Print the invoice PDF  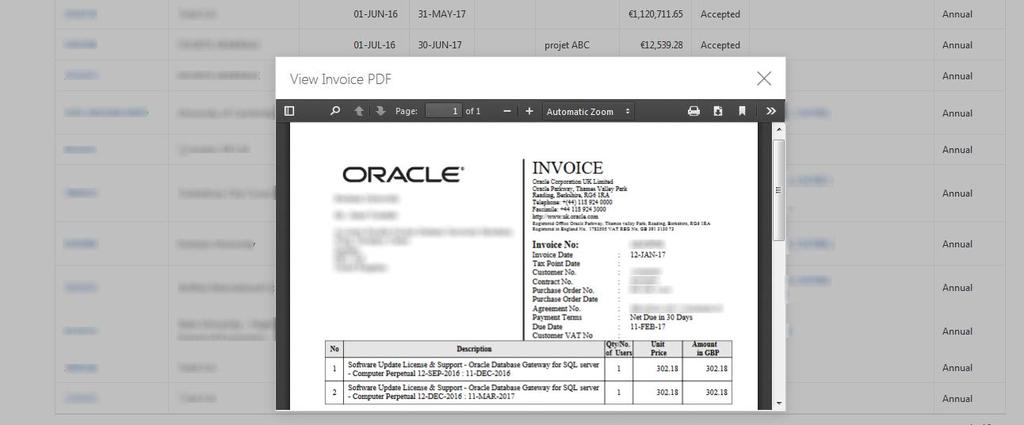pos(694,111)
